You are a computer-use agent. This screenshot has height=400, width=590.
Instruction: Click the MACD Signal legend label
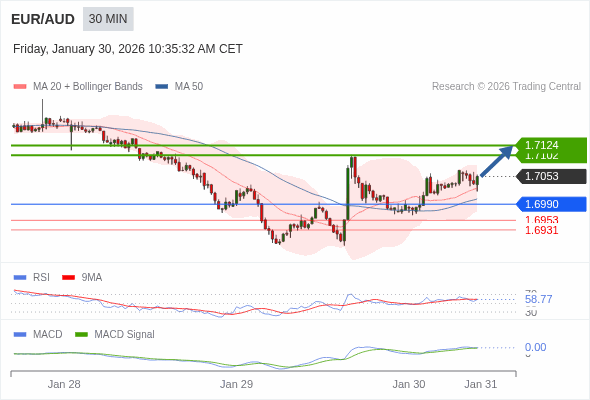coord(125,335)
